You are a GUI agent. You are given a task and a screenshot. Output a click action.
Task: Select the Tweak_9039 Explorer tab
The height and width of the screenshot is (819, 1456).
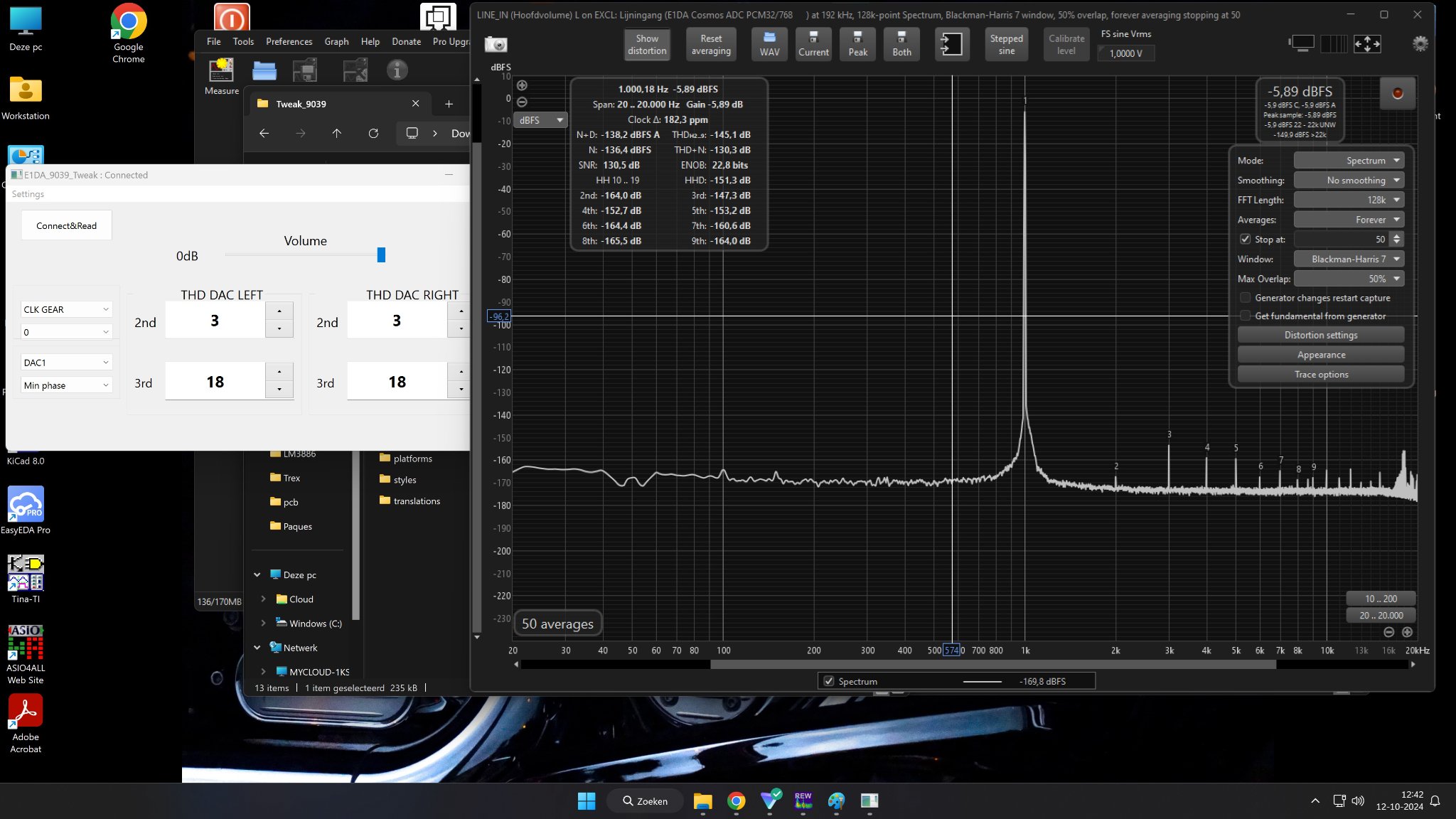pos(338,104)
